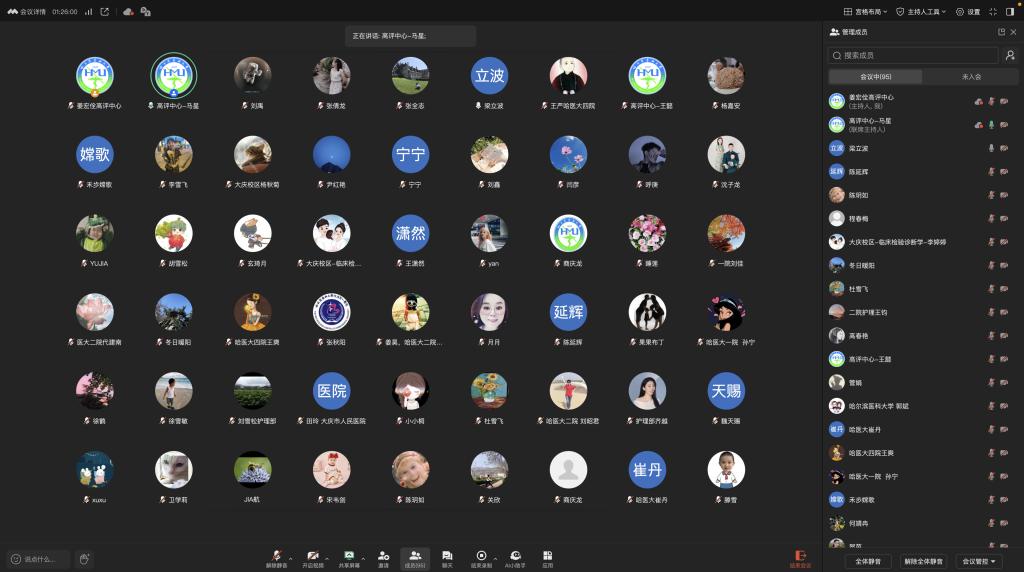Click the 共享屏幕 share screen icon

(x=349, y=555)
